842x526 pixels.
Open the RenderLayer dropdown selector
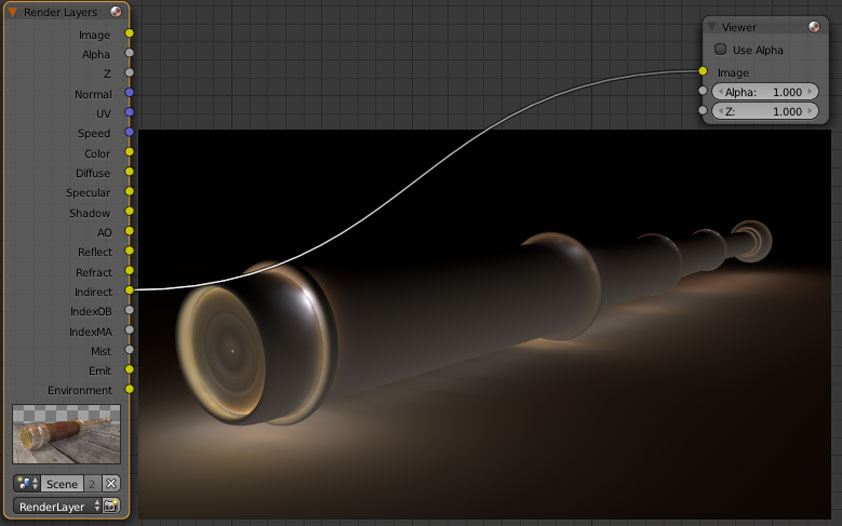click(x=57, y=506)
